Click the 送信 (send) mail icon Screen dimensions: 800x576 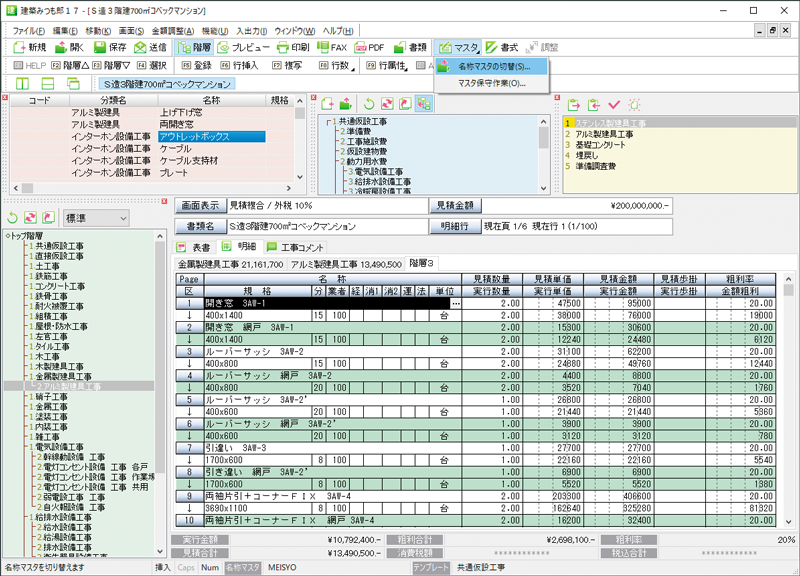(140, 47)
